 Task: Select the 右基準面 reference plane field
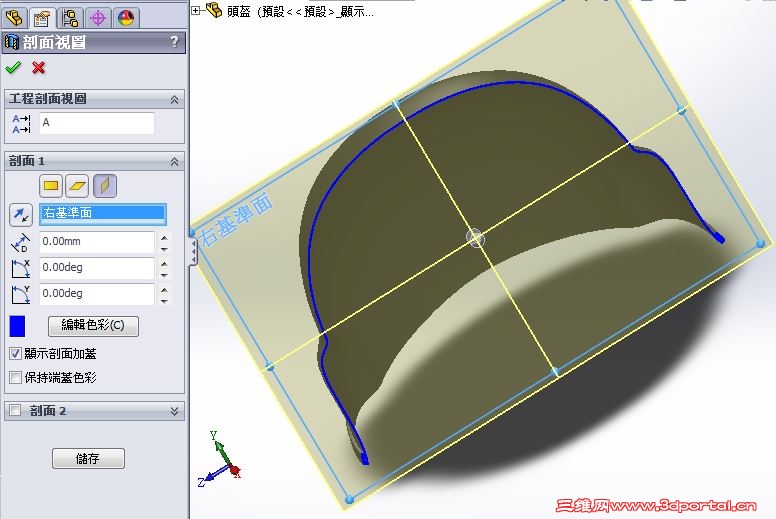tap(103, 213)
